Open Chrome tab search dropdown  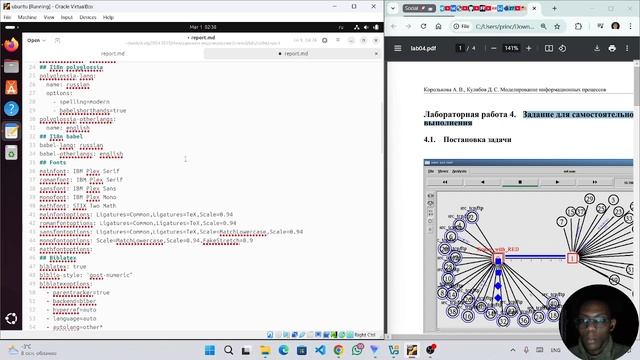393,8
